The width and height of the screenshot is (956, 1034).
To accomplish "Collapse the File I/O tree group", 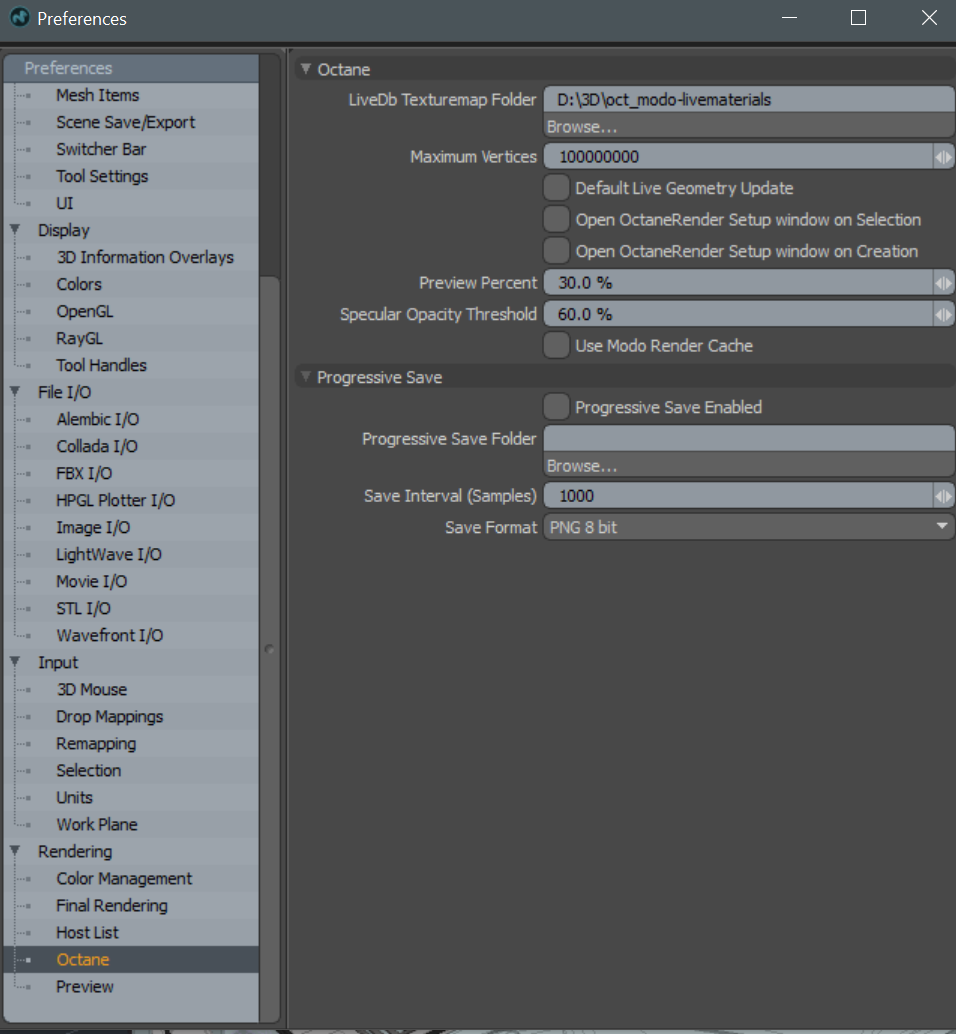I will coord(15,392).
